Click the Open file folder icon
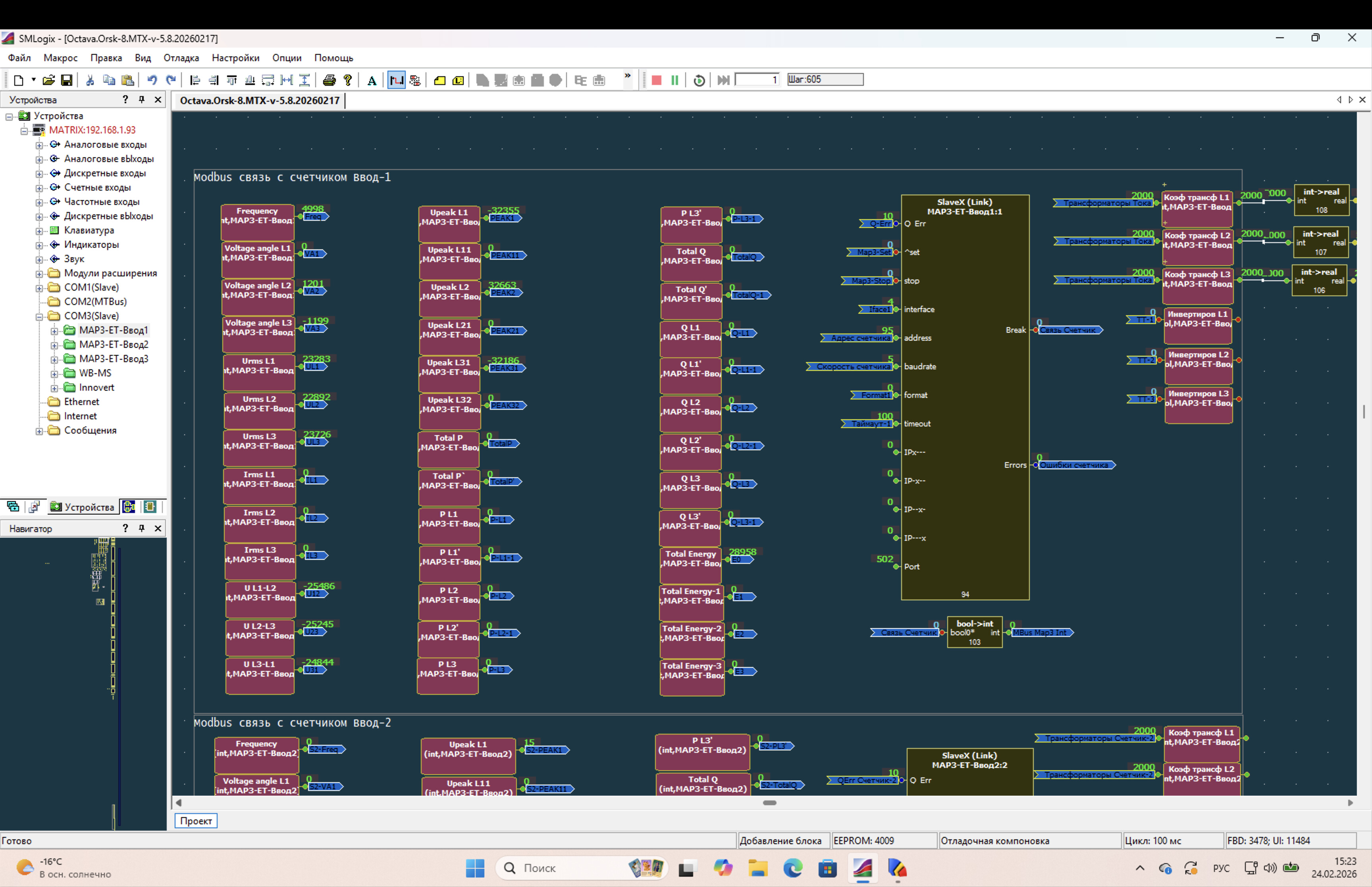The height and width of the screenshot is (887, 1372). pos(48,80)
